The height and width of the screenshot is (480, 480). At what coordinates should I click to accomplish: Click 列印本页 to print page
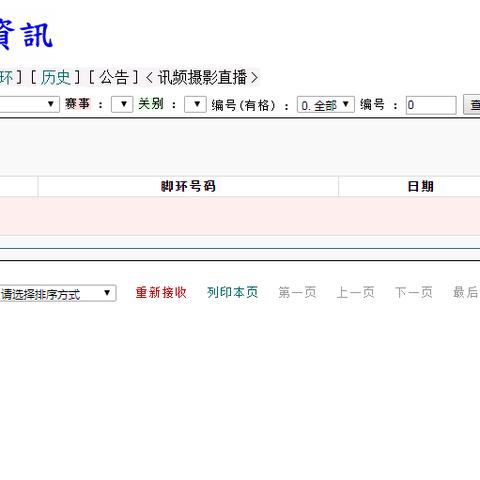[x=233, y=293]
